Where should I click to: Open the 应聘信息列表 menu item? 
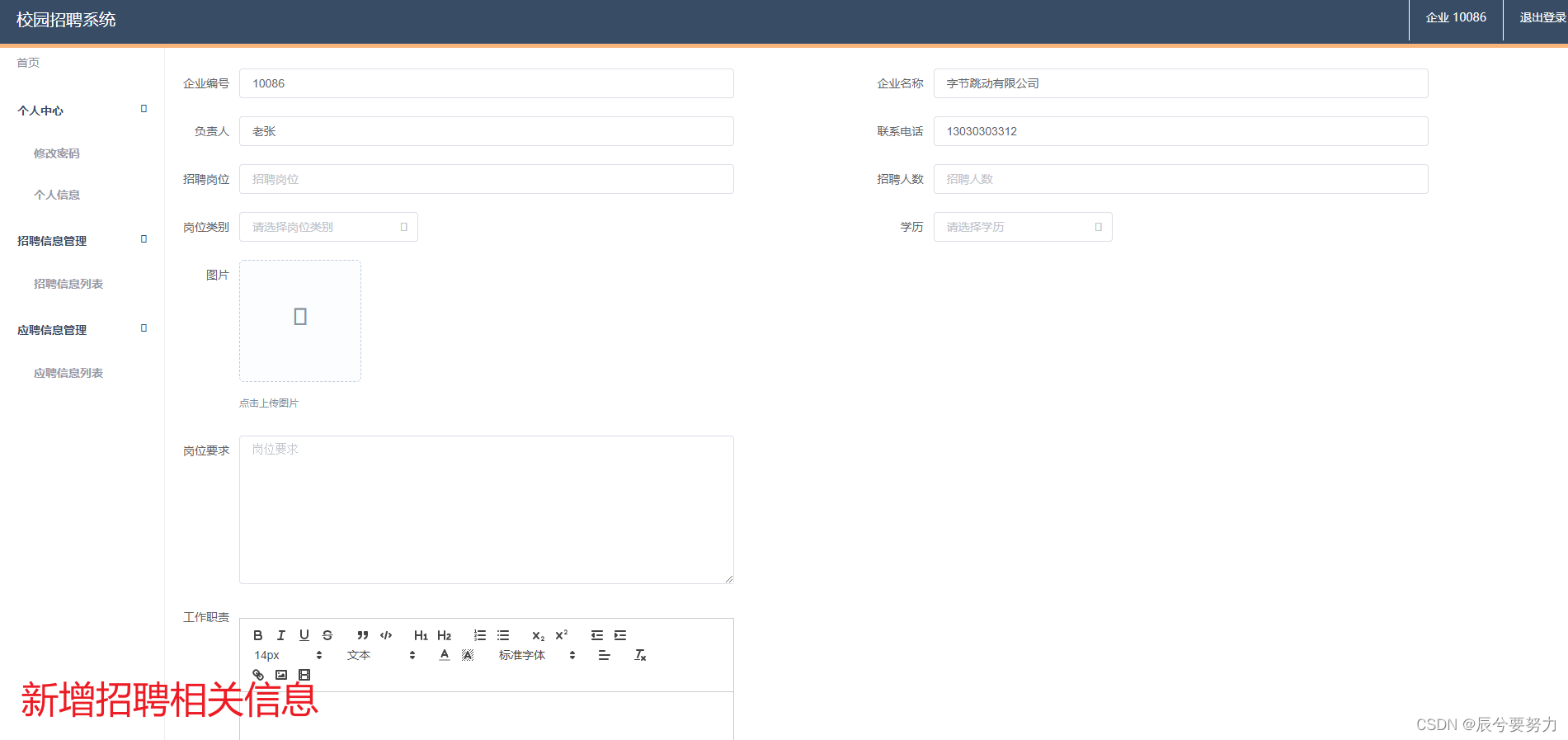68,373
